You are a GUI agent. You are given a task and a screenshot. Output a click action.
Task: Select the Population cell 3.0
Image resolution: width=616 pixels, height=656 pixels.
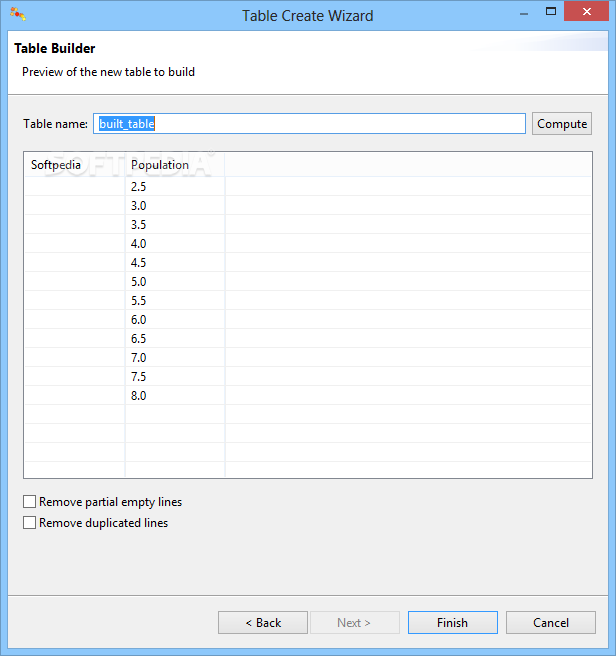point(175,205)
